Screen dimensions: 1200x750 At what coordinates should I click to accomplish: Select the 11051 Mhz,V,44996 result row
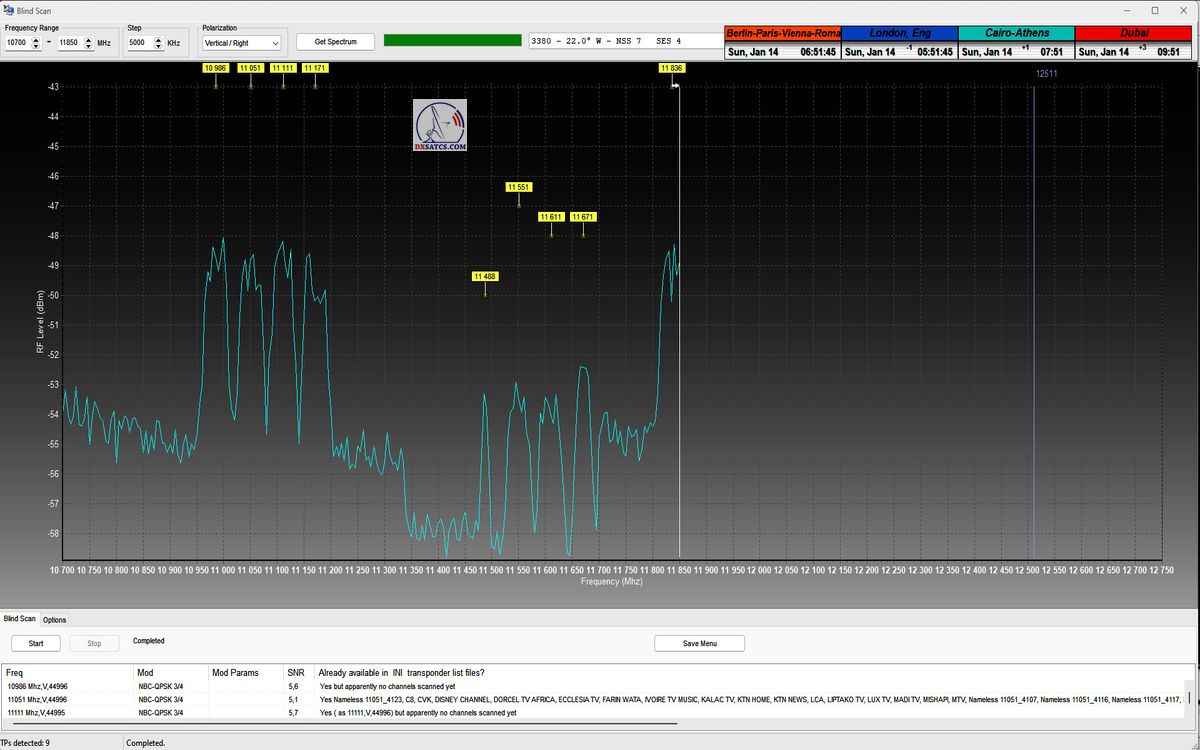click(x=37, y=700)
